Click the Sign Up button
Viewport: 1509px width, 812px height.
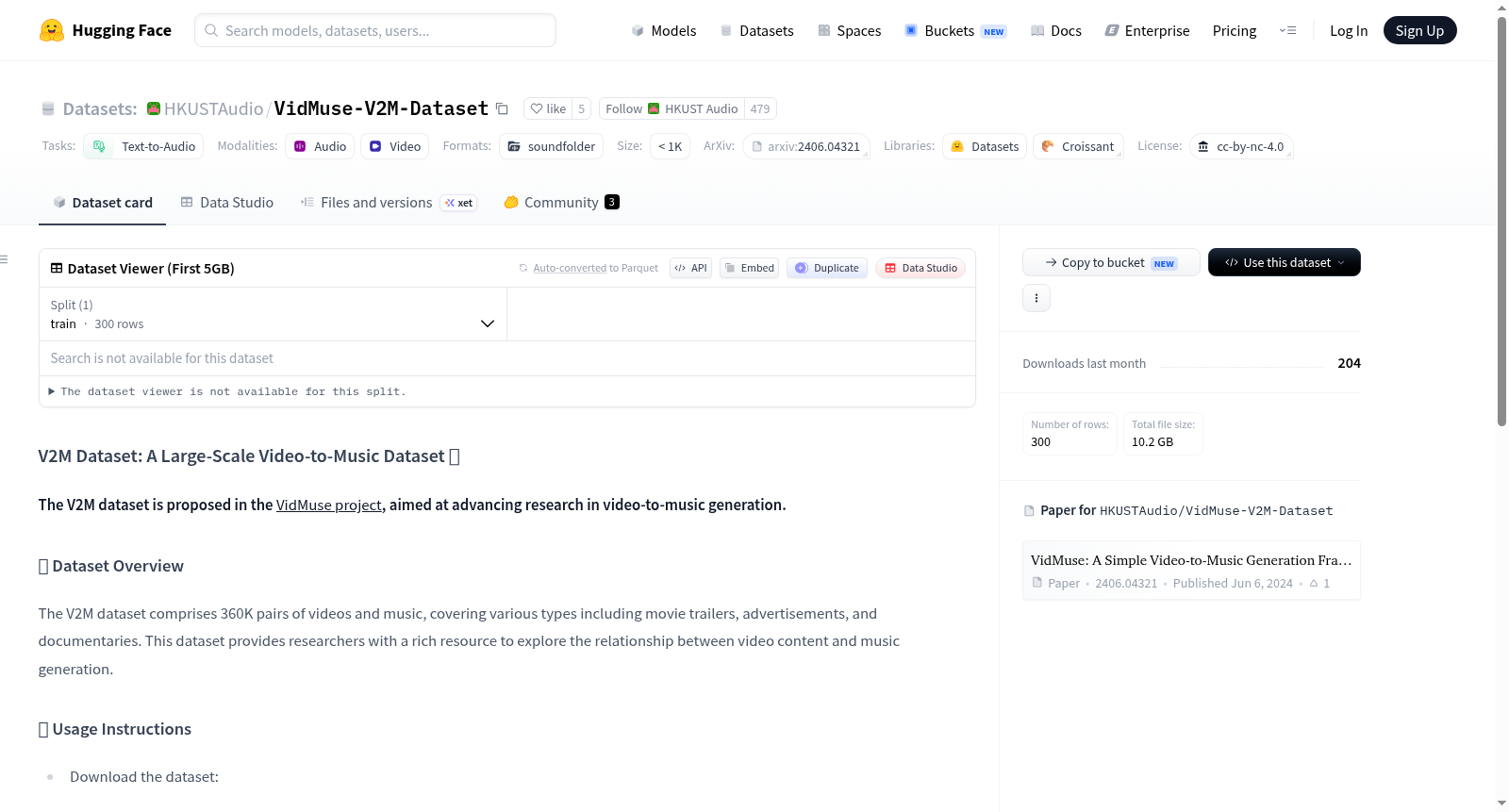pyautogui.click(x=1420, y=30)
